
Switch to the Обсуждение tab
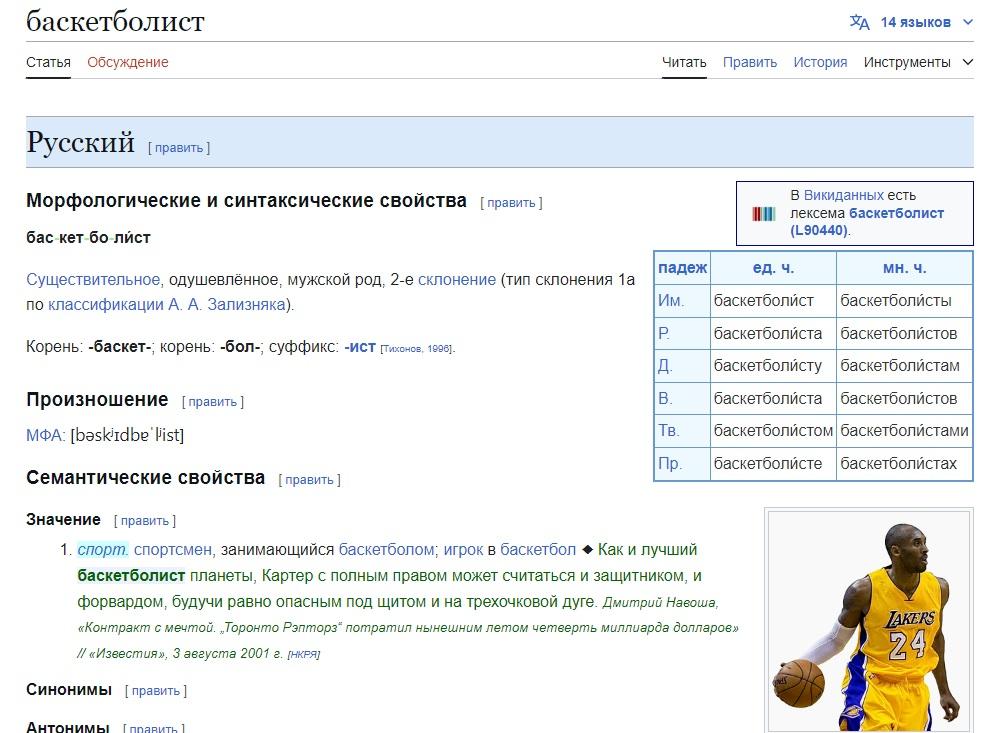[x=127, y=62]
